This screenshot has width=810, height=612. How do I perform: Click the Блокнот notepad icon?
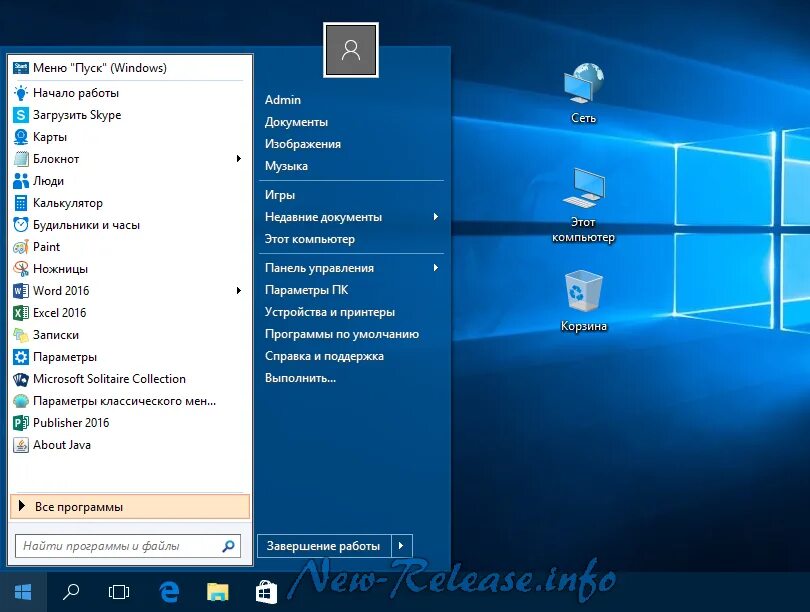[x=21, y=159]
